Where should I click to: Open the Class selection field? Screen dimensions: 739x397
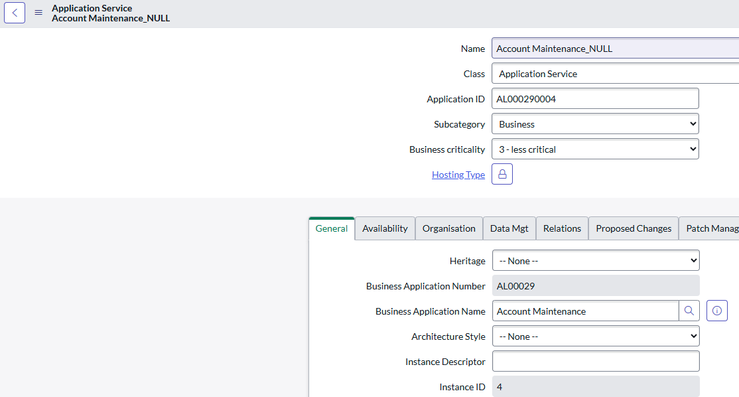pos(615,74)
